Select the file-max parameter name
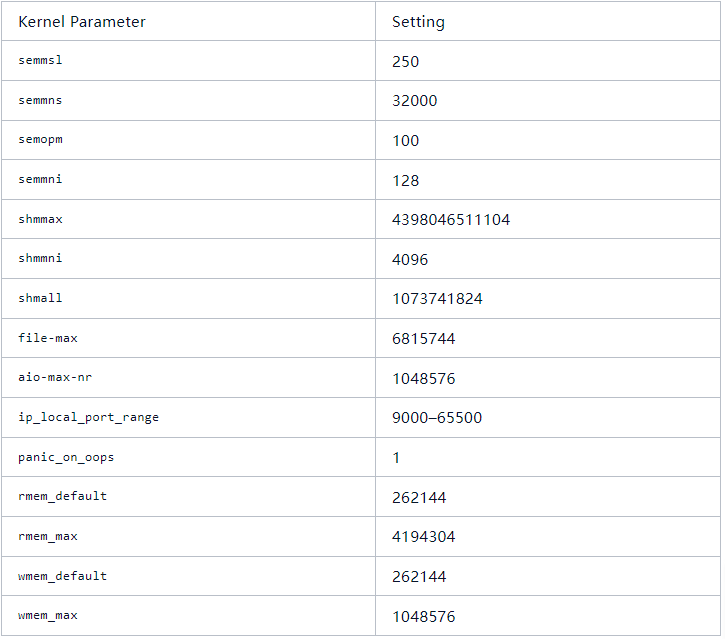The height and width of the screenshot is (639, 725). 48,338
